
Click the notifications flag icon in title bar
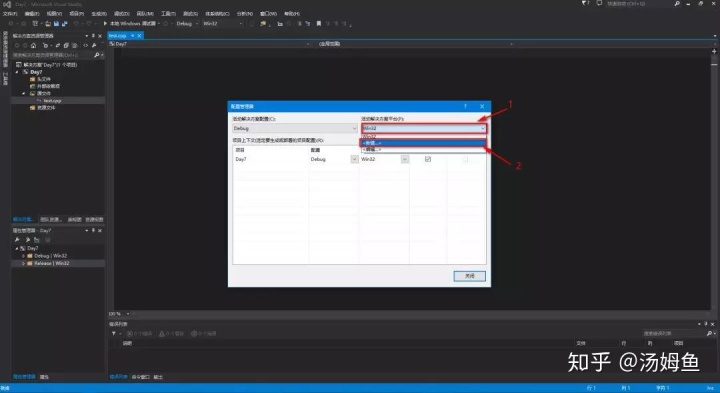[x=585, y=3]
